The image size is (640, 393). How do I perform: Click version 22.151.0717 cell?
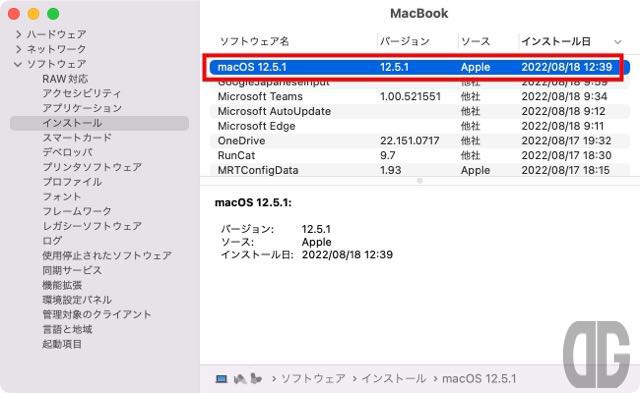[x=410, y=140]
